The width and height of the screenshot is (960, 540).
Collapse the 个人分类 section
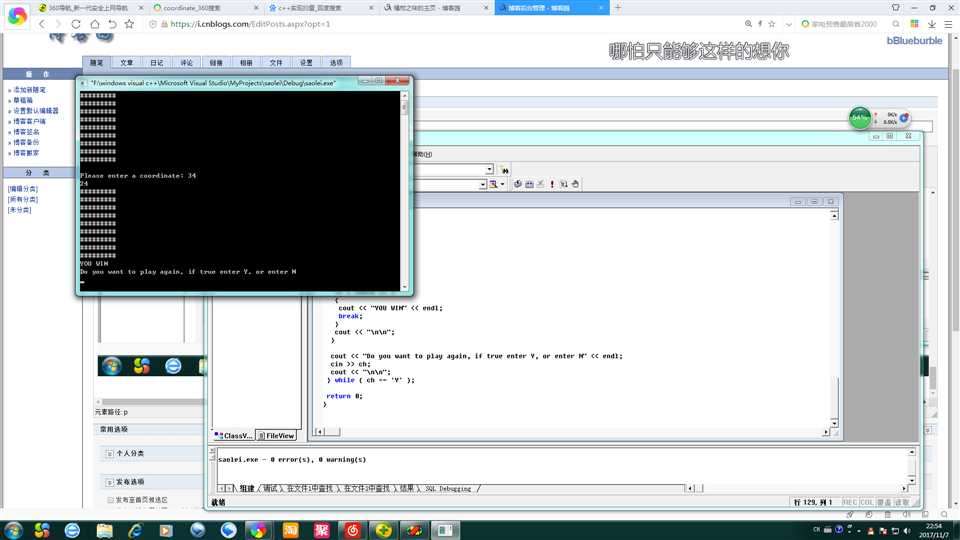pos(109,454)
